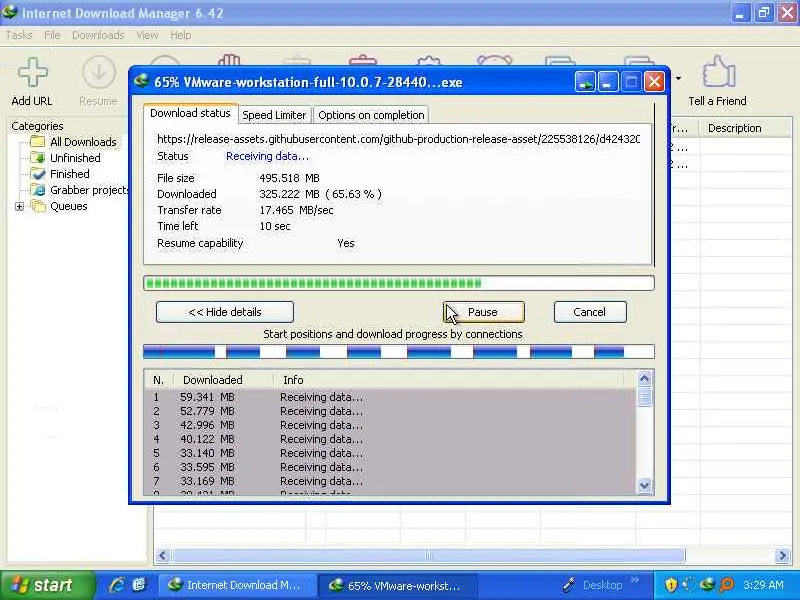Click the connections list scrollbar thumb
Image resolution: width=800 pixels, height=600 pixels.
coord(644,396)
